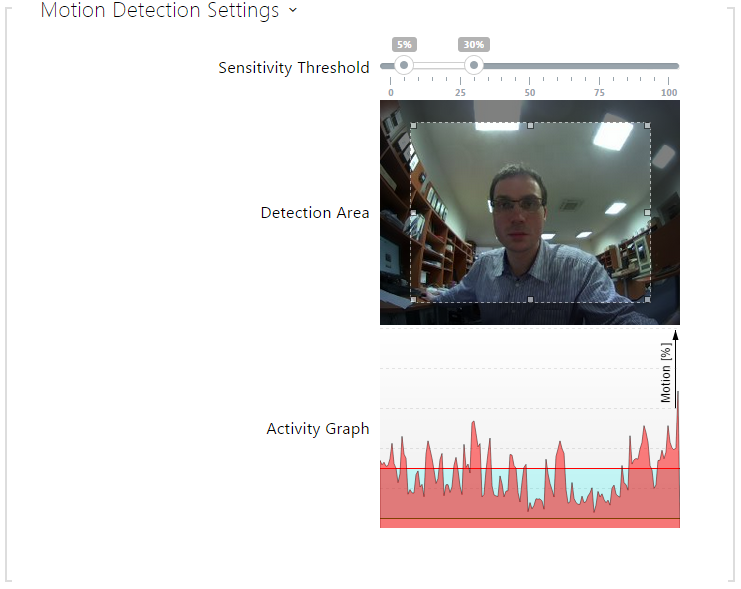
Task: Click the bottom-right detection area resize handle
Action: tap(647, 300)
